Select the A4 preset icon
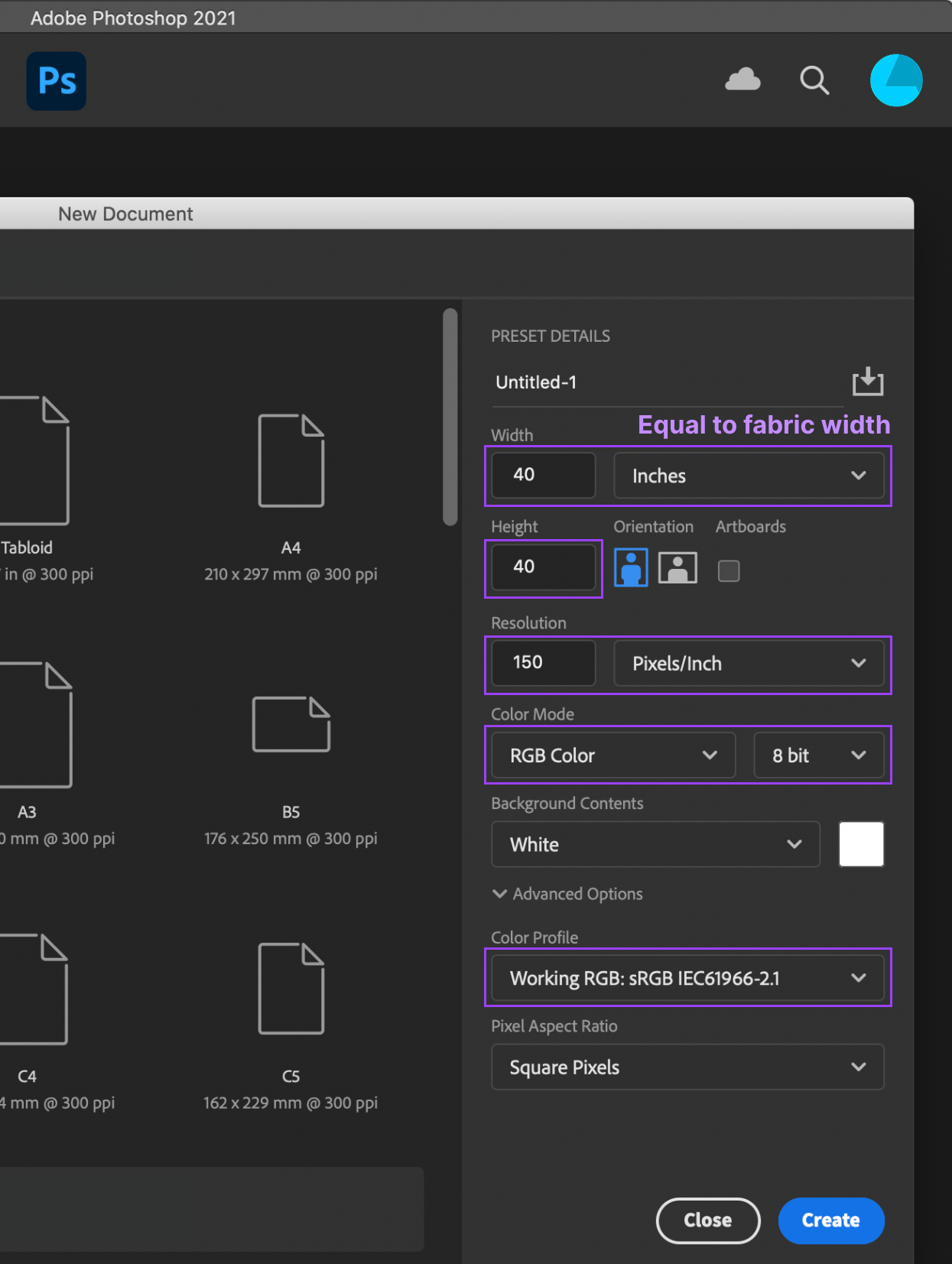 (x=291, y=461)
